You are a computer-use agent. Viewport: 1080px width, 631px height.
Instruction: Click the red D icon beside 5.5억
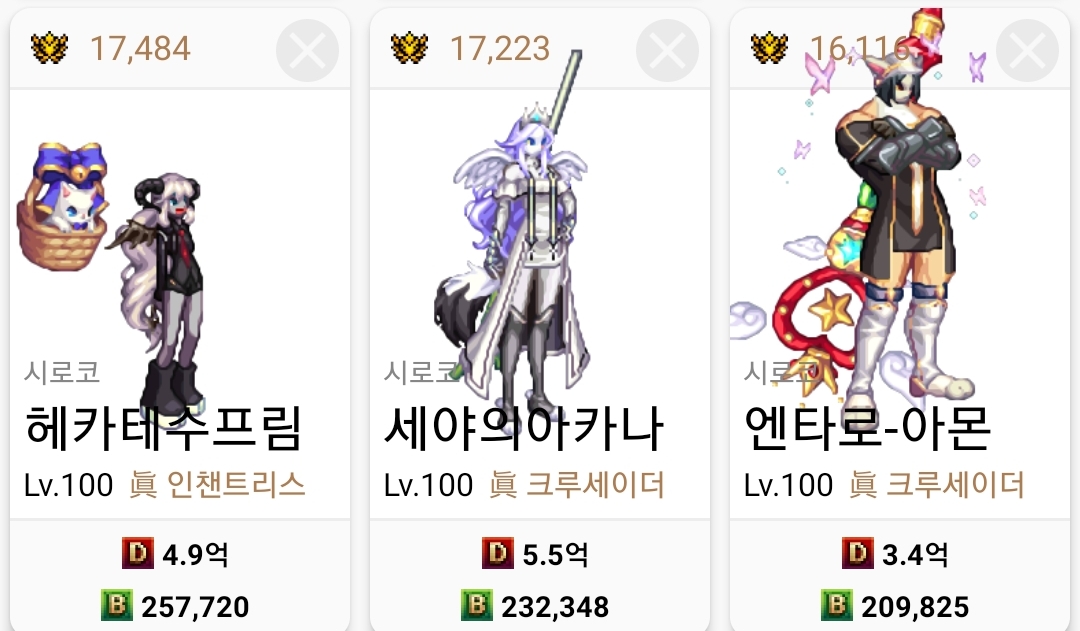[497, 553]
